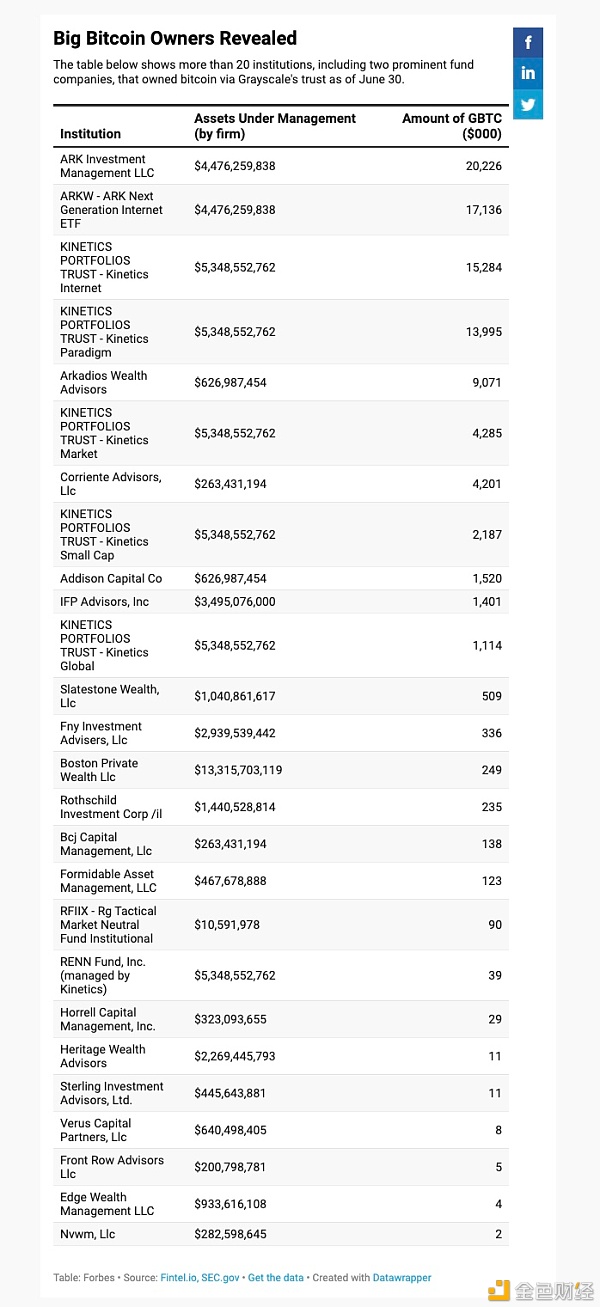The image size is (600, 1307).
Task: Click the Get the data link
Action: coord(278,1277)
